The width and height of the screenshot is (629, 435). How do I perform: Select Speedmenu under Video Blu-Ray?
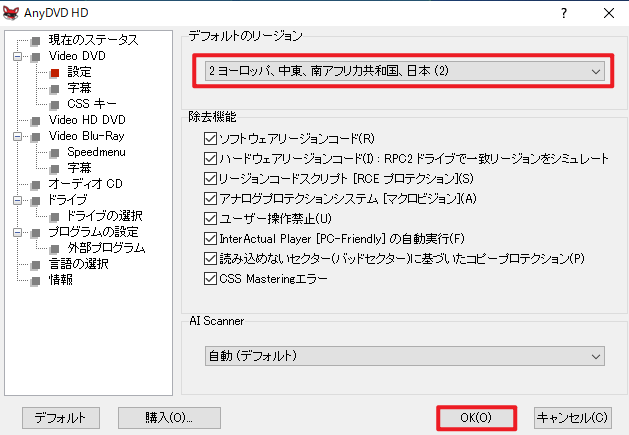coord(96,152)
